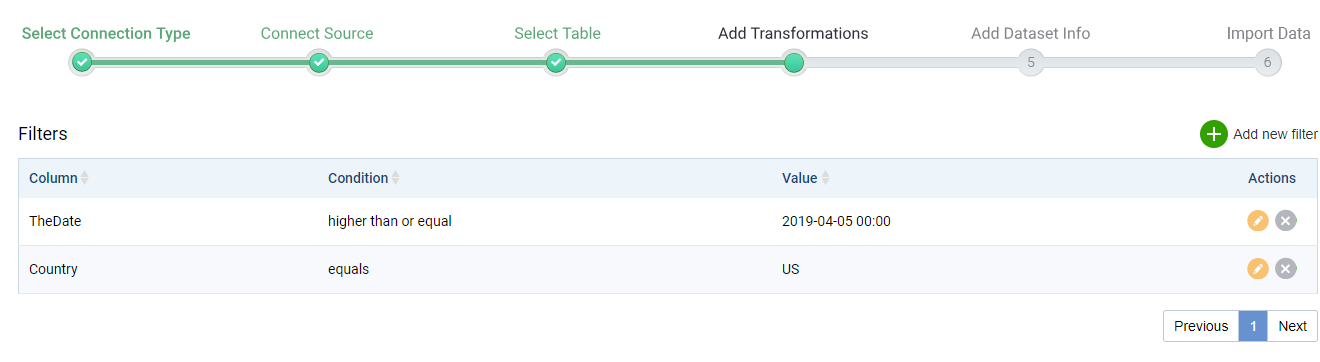The image size is (1320, 362).
Task: Click the Select Table step checkmark circle
Action: pos(556,63)
